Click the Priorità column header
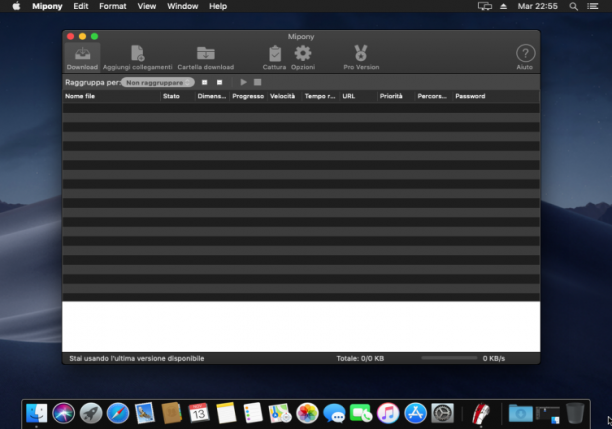 pyautogui.click(x=395, y=96)
